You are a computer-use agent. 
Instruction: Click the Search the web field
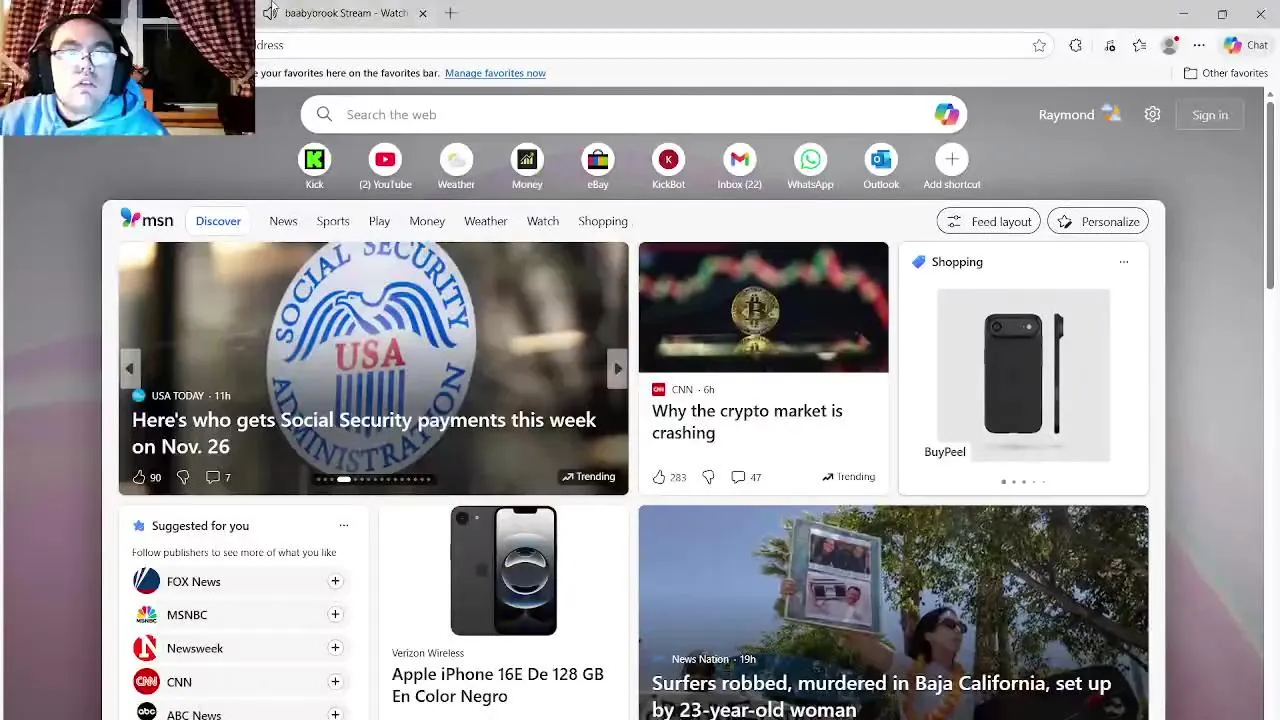pyautogui.click(x=634, y=114)
